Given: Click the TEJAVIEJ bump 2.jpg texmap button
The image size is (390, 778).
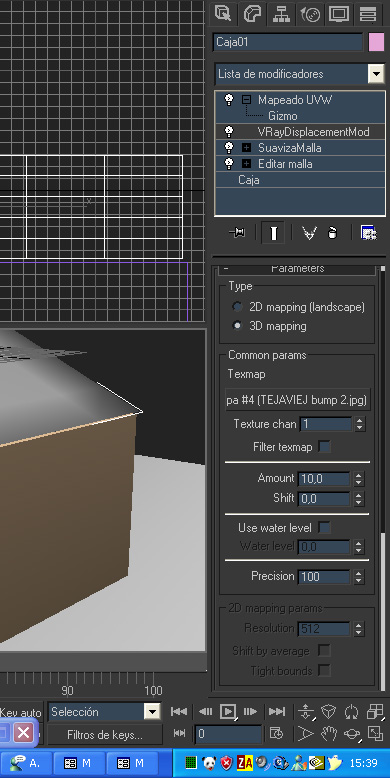Looking at the screenshot, I should [298, 400].
